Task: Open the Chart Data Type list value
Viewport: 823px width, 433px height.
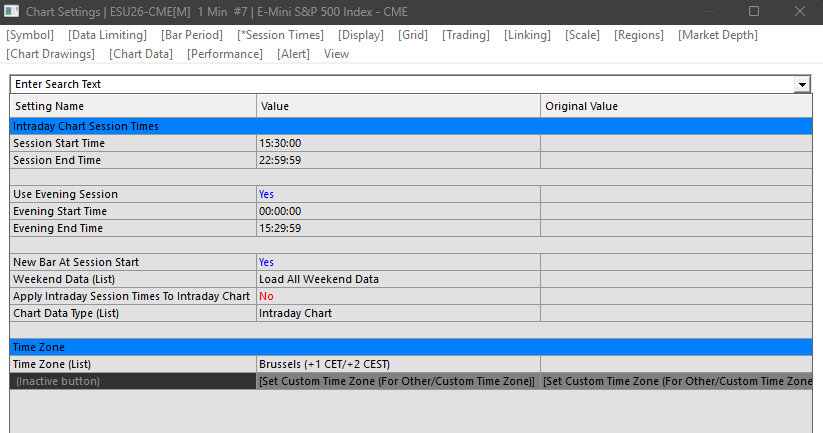Action: click(398, 313)
